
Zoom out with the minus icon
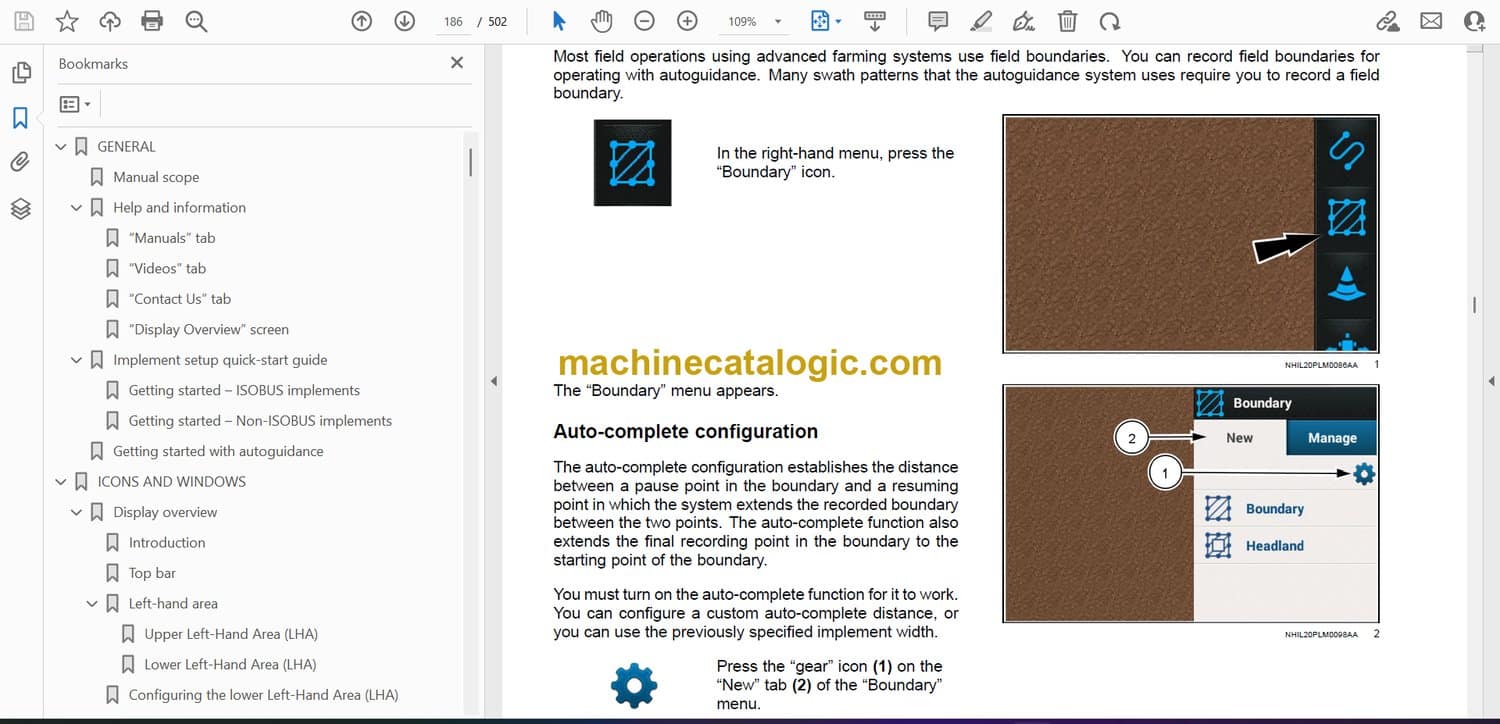645,21
